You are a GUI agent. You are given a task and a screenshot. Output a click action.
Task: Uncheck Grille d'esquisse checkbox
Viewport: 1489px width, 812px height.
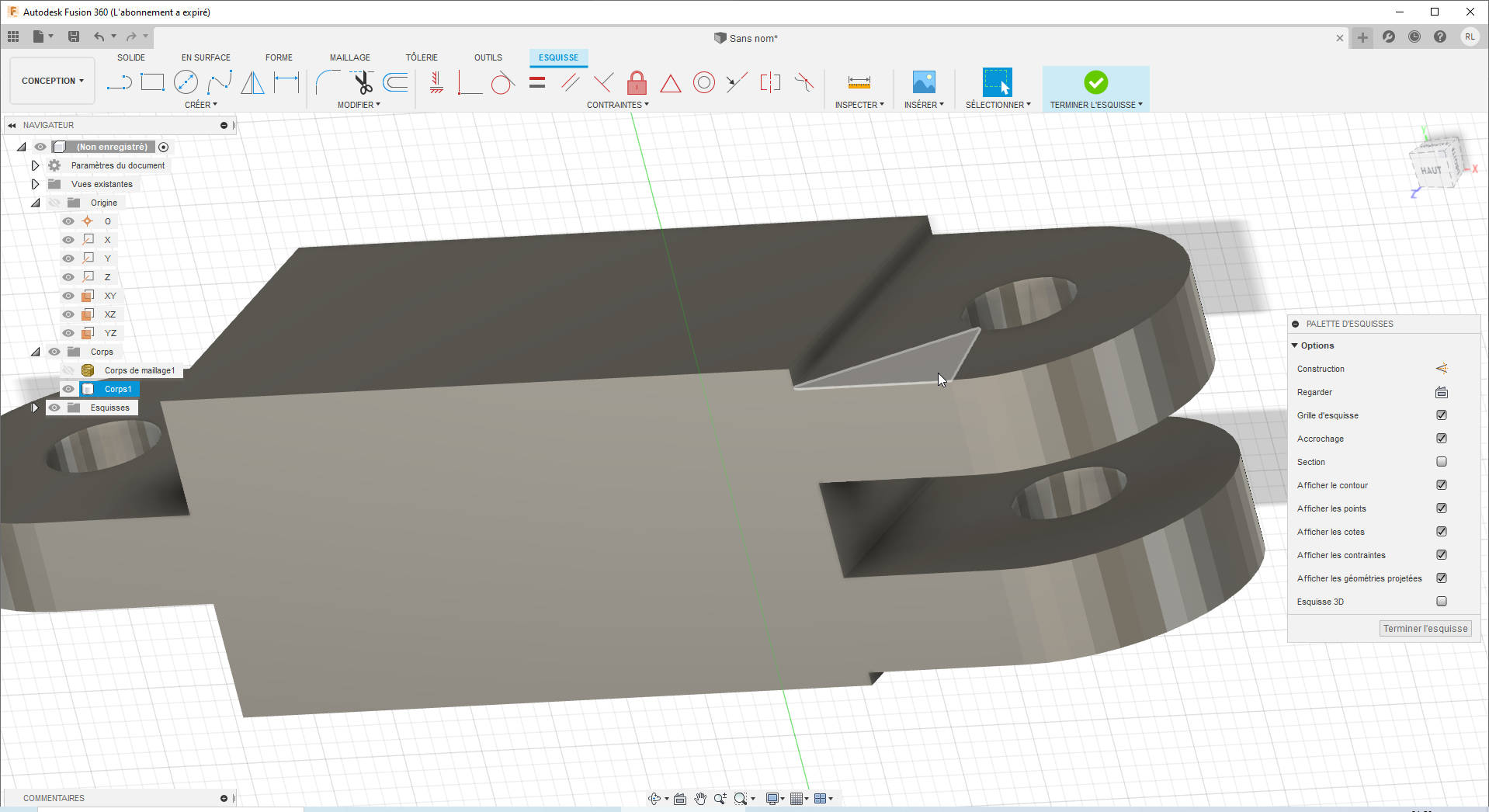1441,415
